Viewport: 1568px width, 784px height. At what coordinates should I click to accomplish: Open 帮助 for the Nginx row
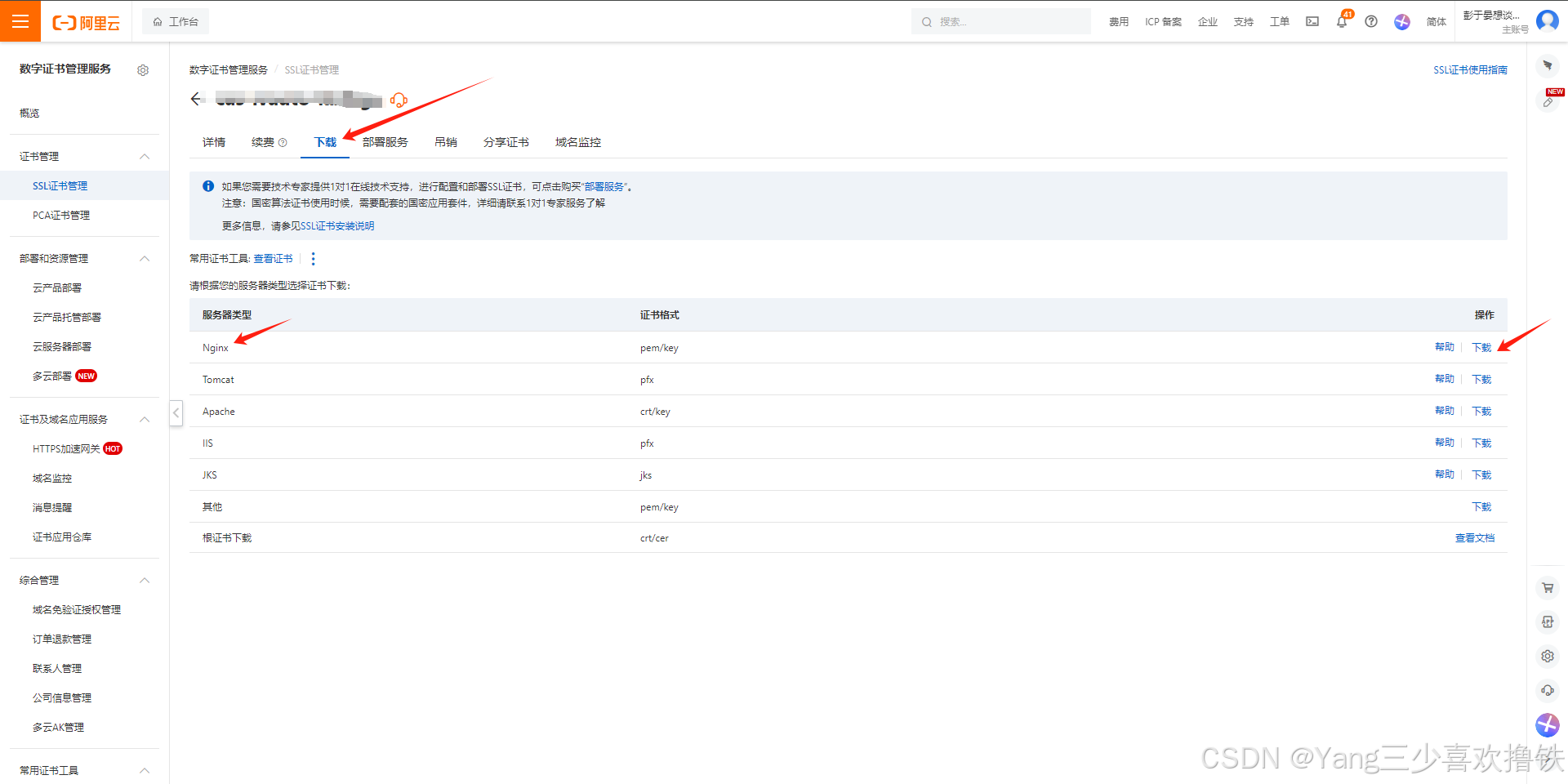click(1445, 347)
